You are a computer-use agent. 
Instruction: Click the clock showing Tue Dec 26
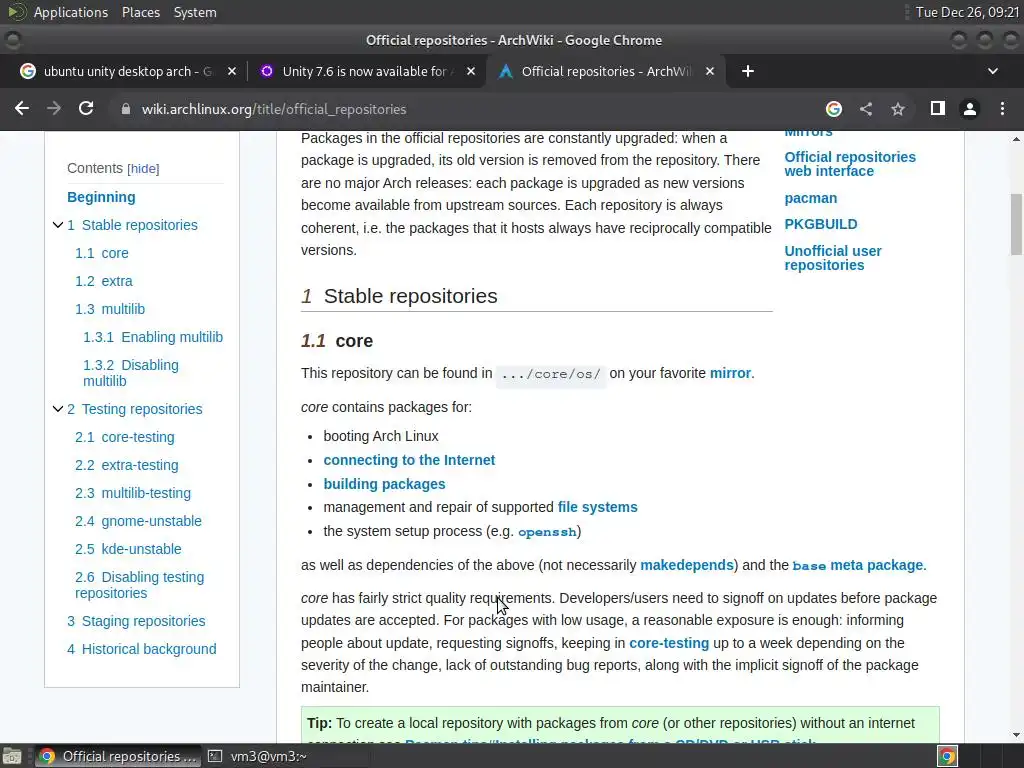pos(967,12)
